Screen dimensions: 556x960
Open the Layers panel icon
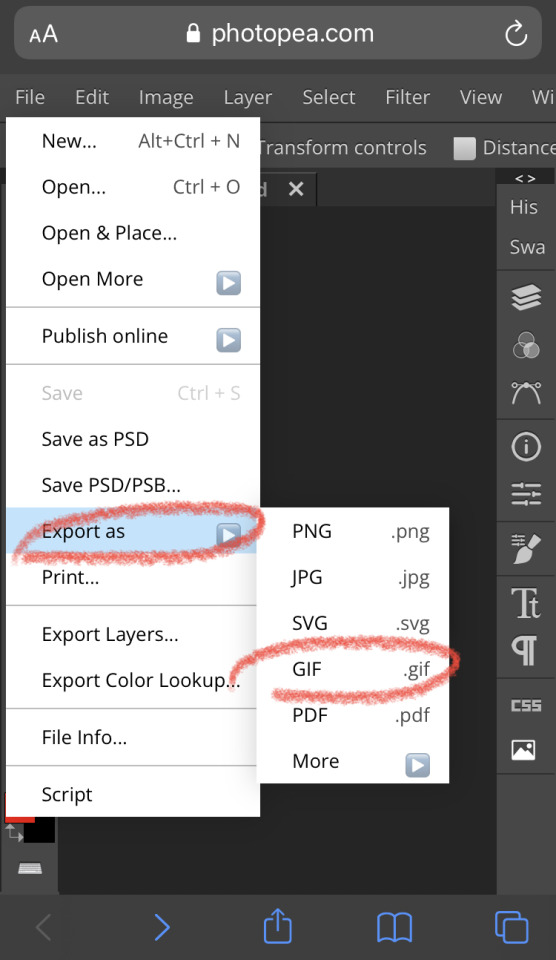click(x=526, y=298)
